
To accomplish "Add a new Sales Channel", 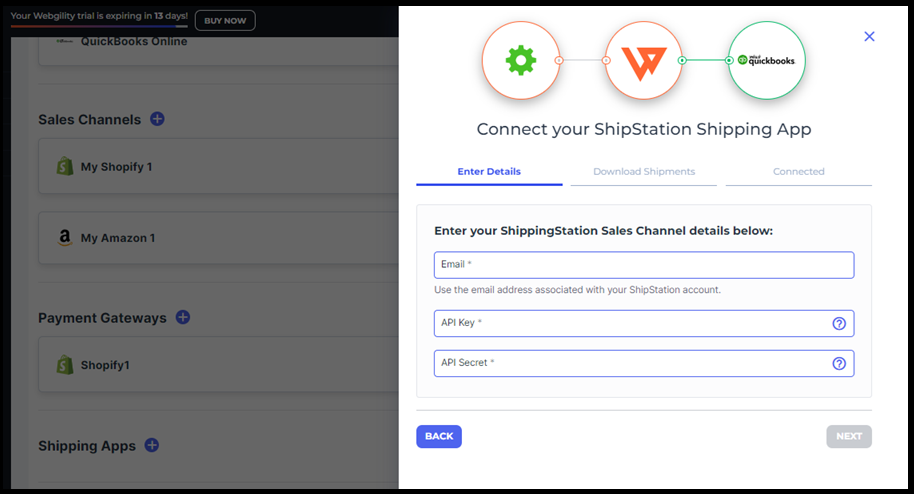I will click(157, 119).
